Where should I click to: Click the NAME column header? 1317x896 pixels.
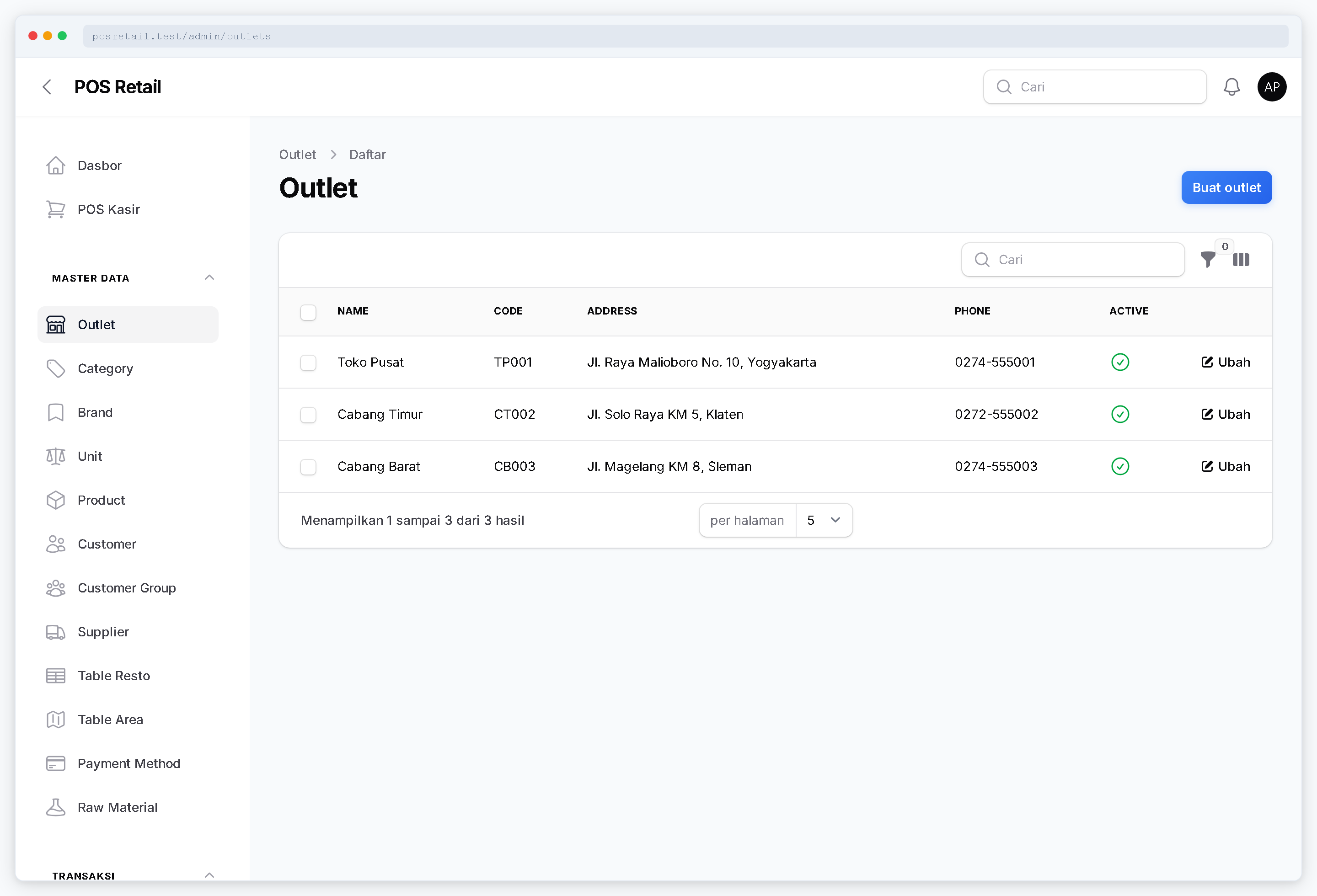(353, 311)
